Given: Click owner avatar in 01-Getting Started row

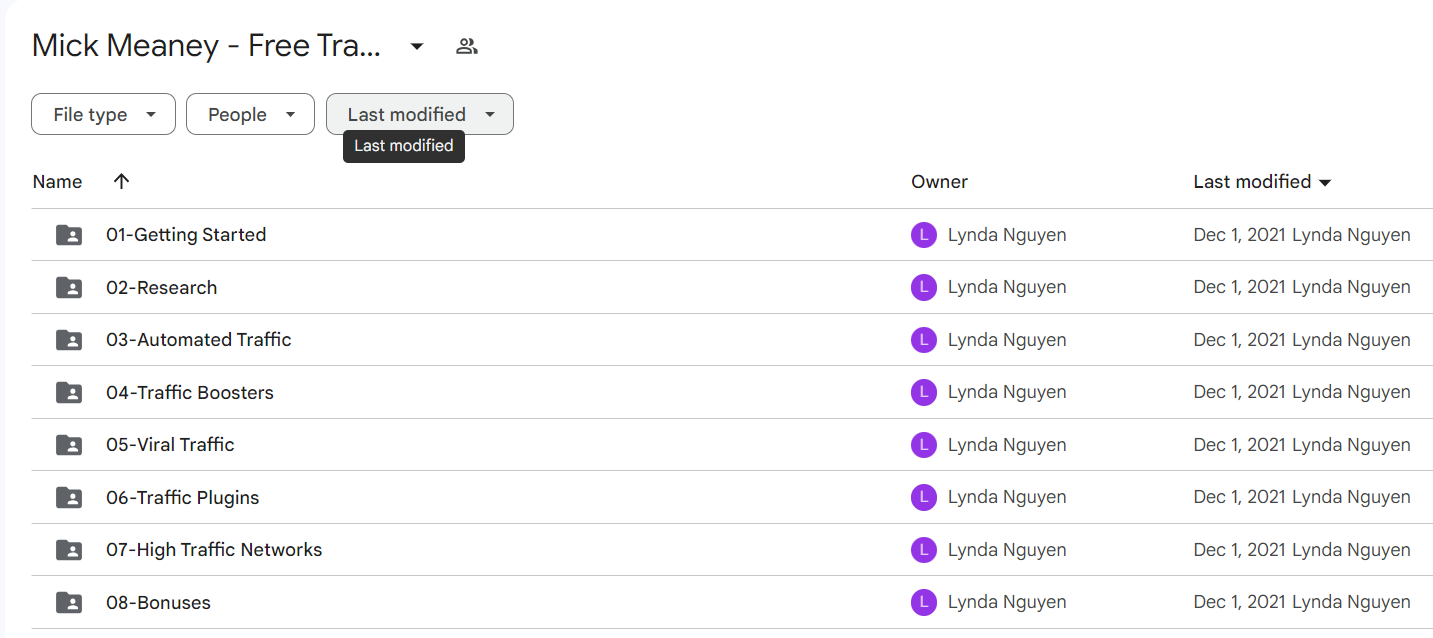Looking at the screenshot, I should (923, 235).
